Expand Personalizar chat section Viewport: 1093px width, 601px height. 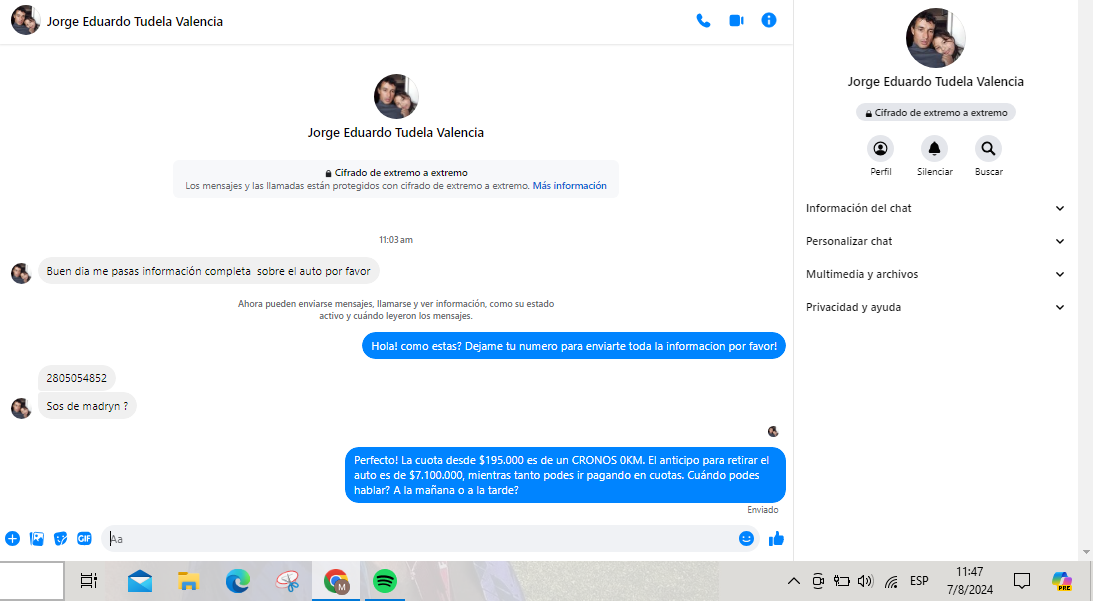935,241
